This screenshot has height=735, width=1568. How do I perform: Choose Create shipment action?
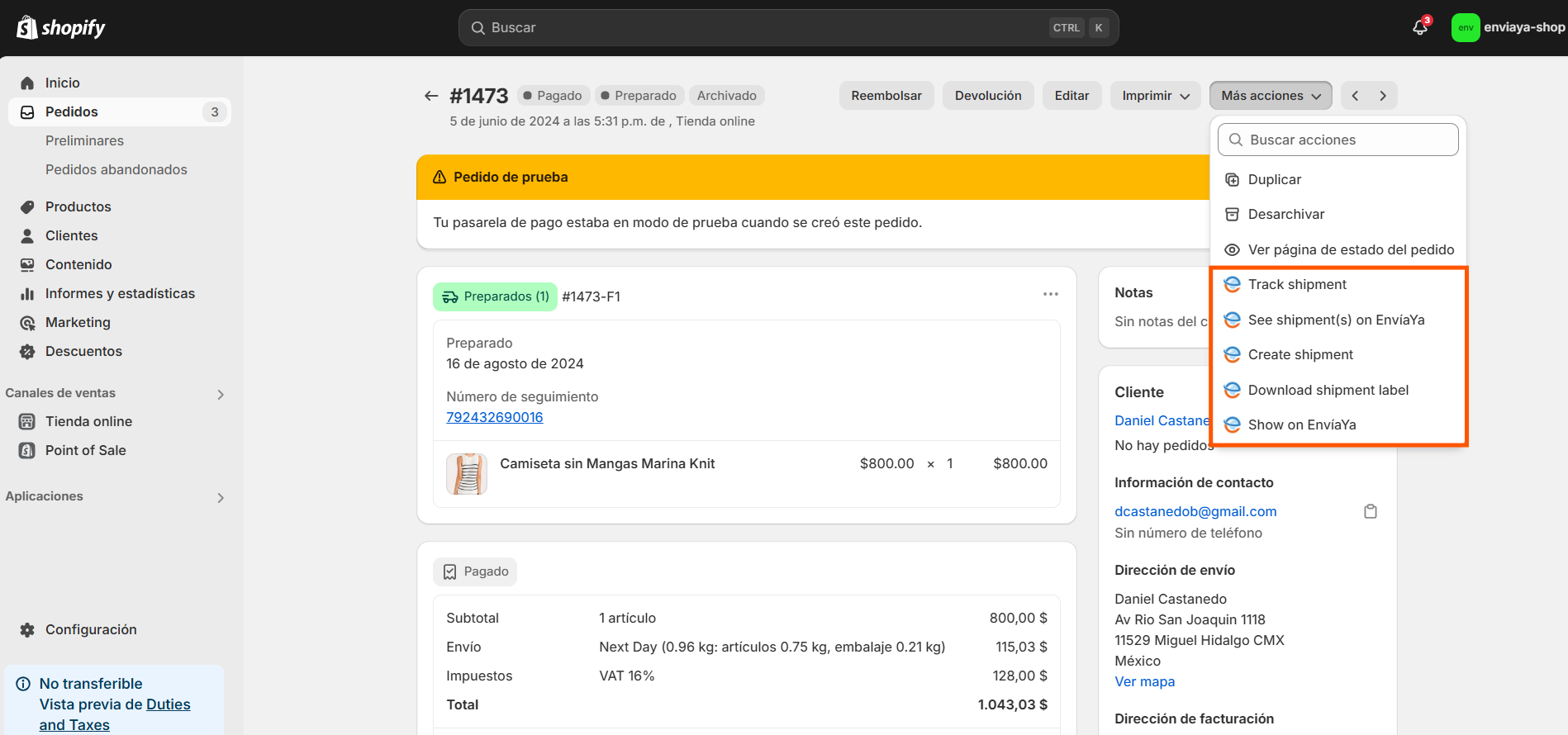pyautogui.click(x=1338, y=354)
